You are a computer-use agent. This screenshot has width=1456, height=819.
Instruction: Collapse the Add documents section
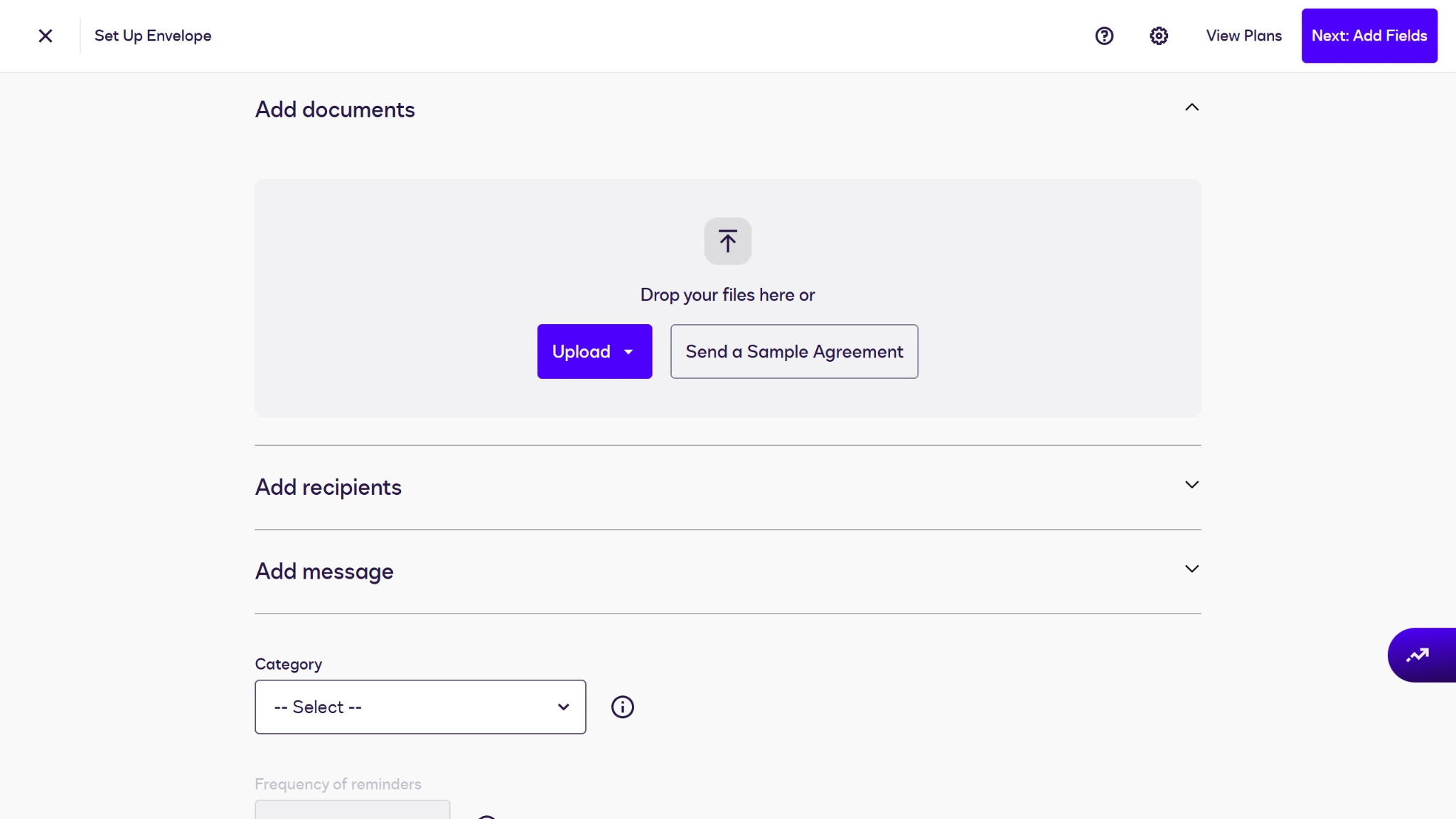[1192, 107]
